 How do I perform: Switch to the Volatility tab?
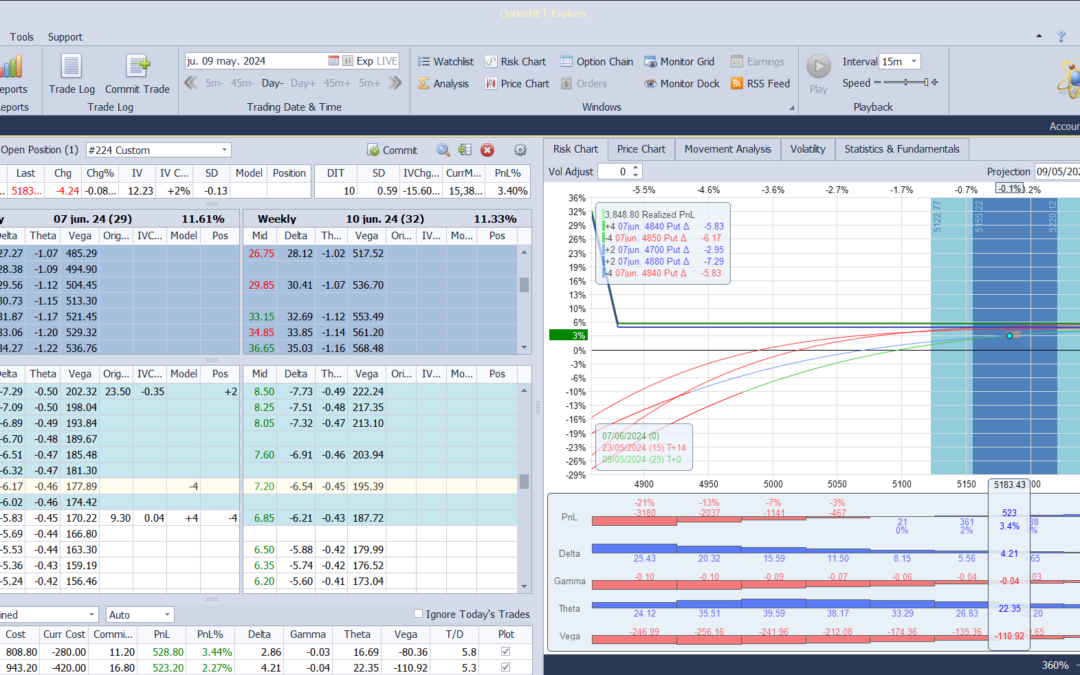tap(807, 149)
